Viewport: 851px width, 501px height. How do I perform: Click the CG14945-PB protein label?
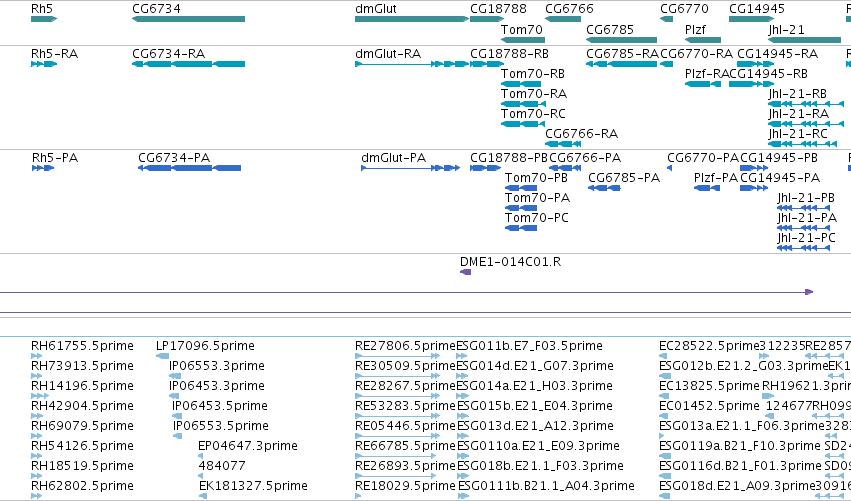tap(779, 158)
